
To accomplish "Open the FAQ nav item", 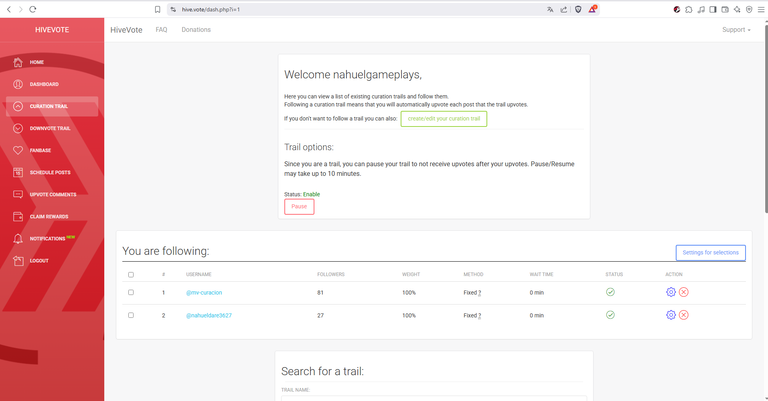I will click(x=161, y=30).
